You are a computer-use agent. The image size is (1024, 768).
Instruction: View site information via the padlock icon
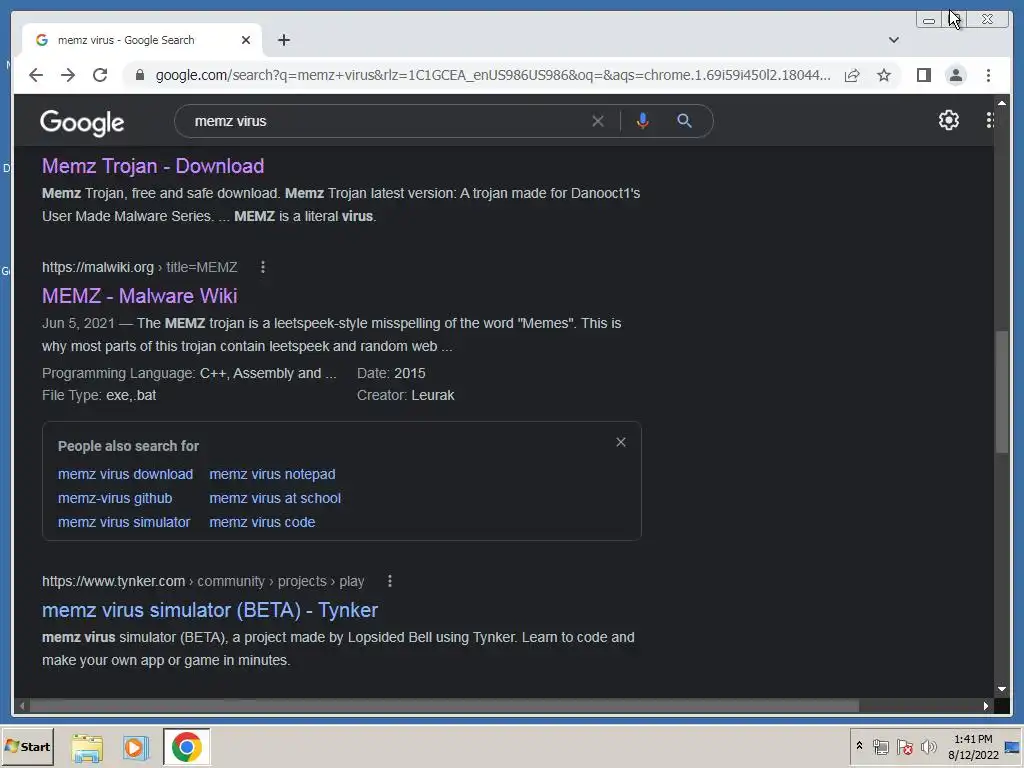point(139,75)
